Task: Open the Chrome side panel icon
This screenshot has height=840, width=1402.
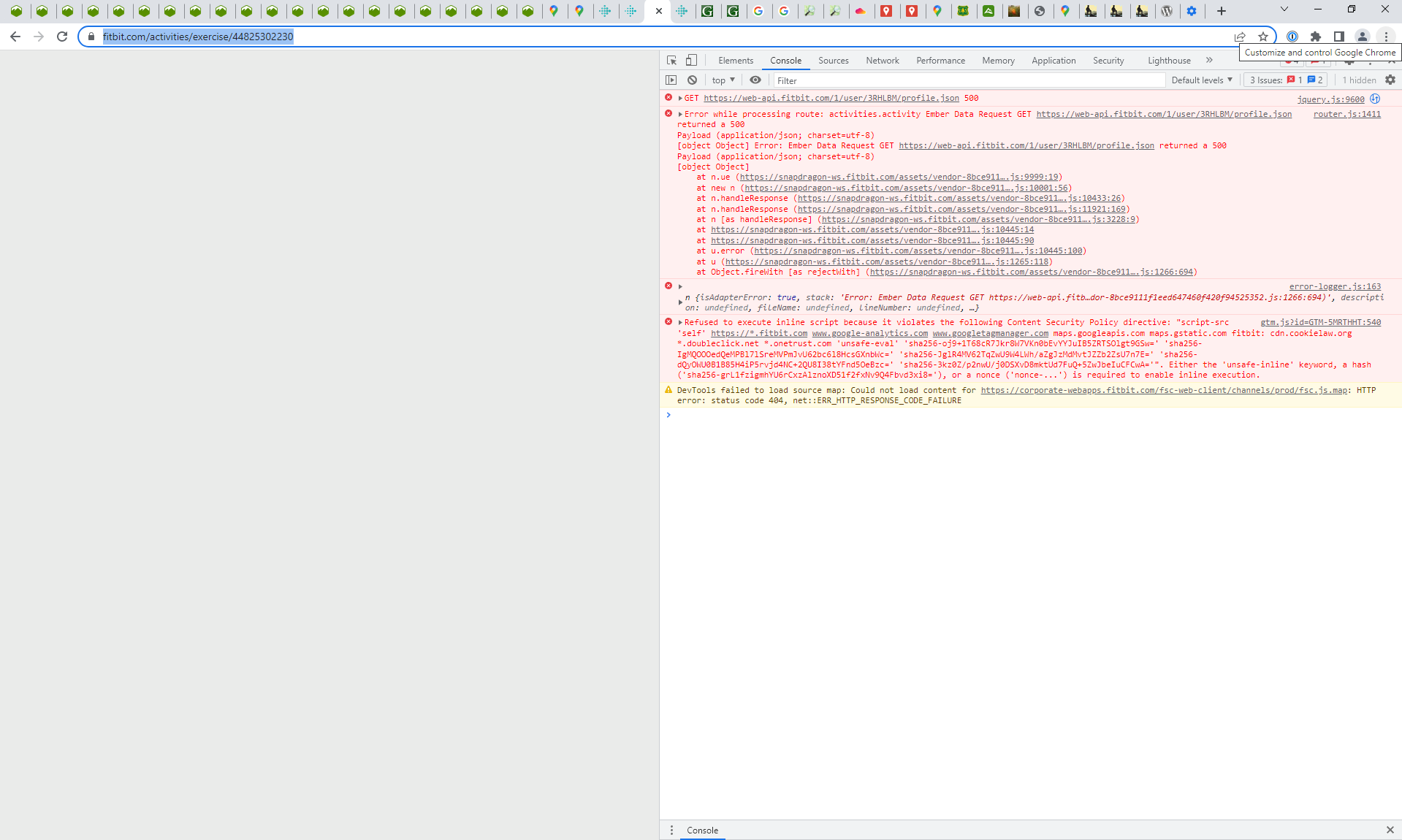Action: [1339, 37]
